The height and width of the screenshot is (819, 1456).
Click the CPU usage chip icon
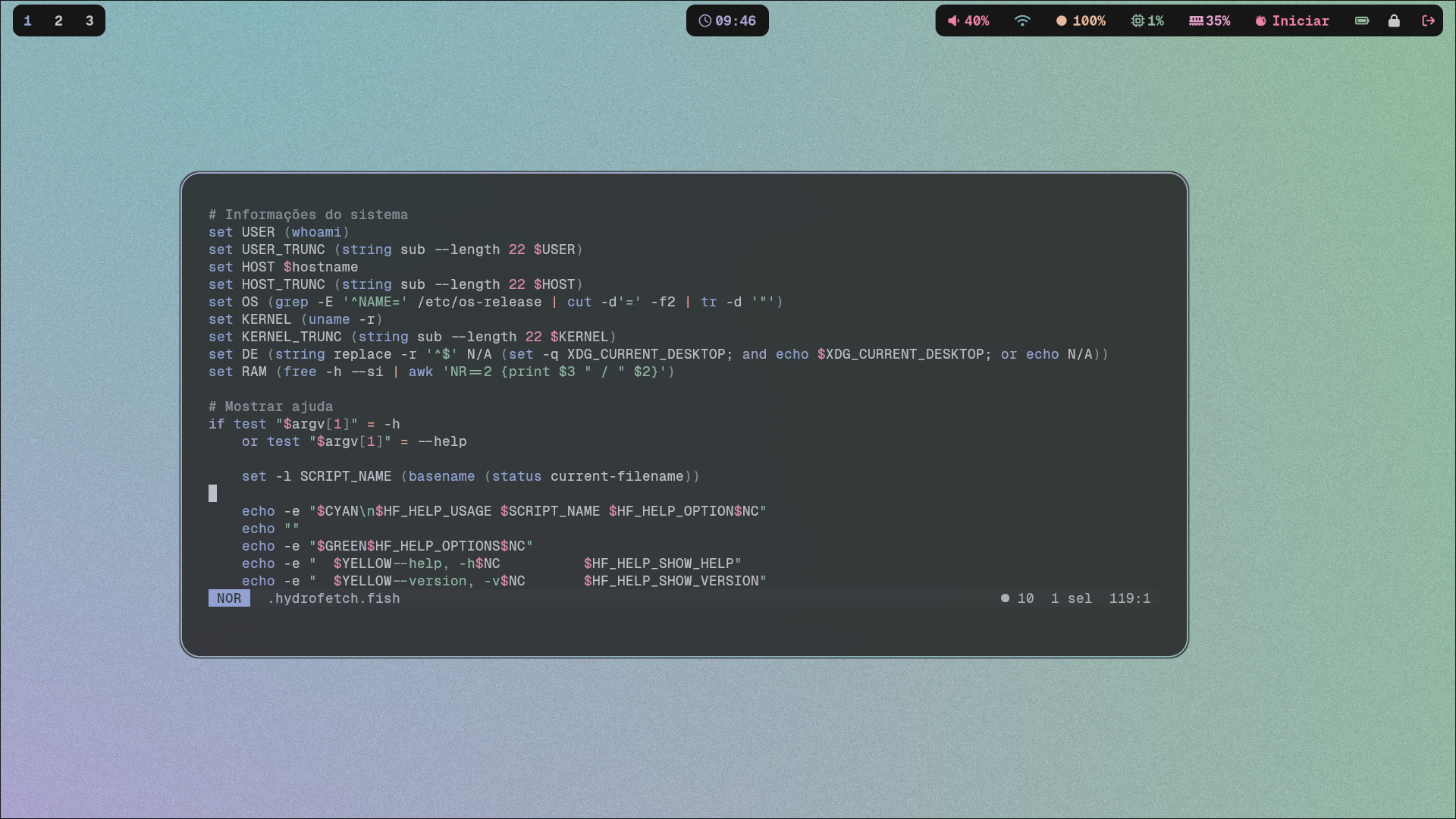tap(1137, 20)
